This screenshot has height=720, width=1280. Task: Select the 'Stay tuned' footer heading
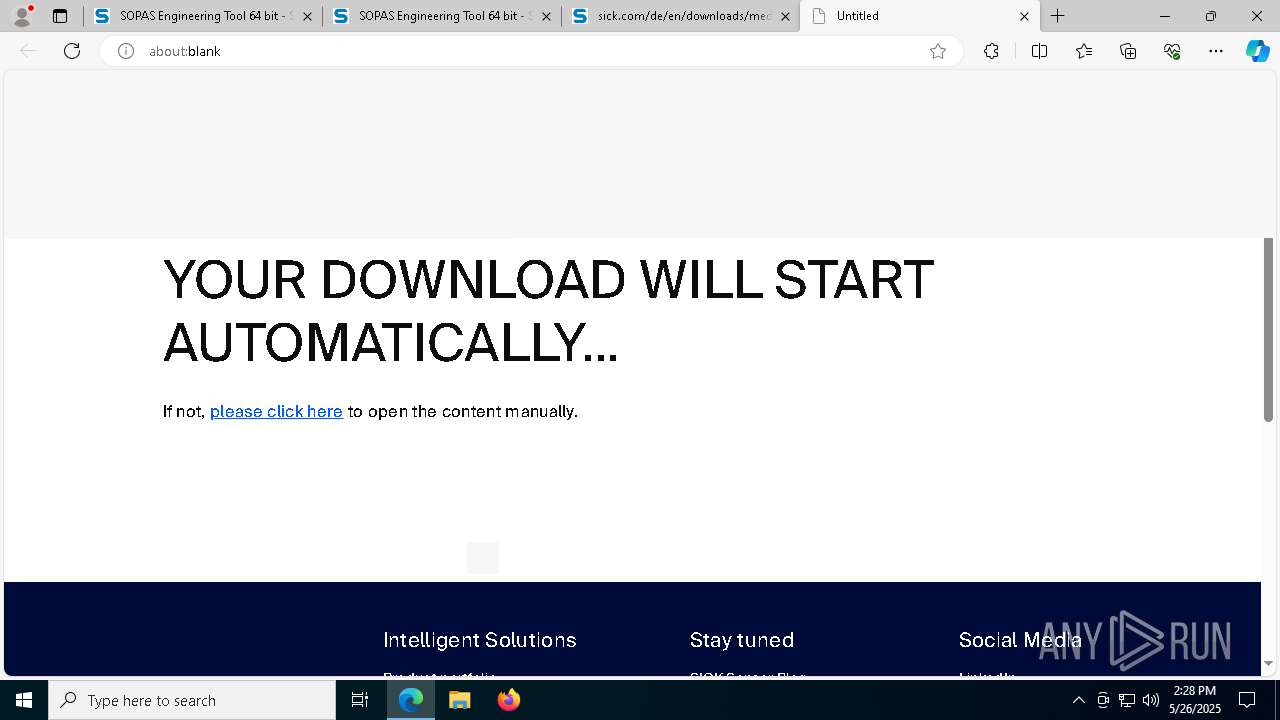742,640
